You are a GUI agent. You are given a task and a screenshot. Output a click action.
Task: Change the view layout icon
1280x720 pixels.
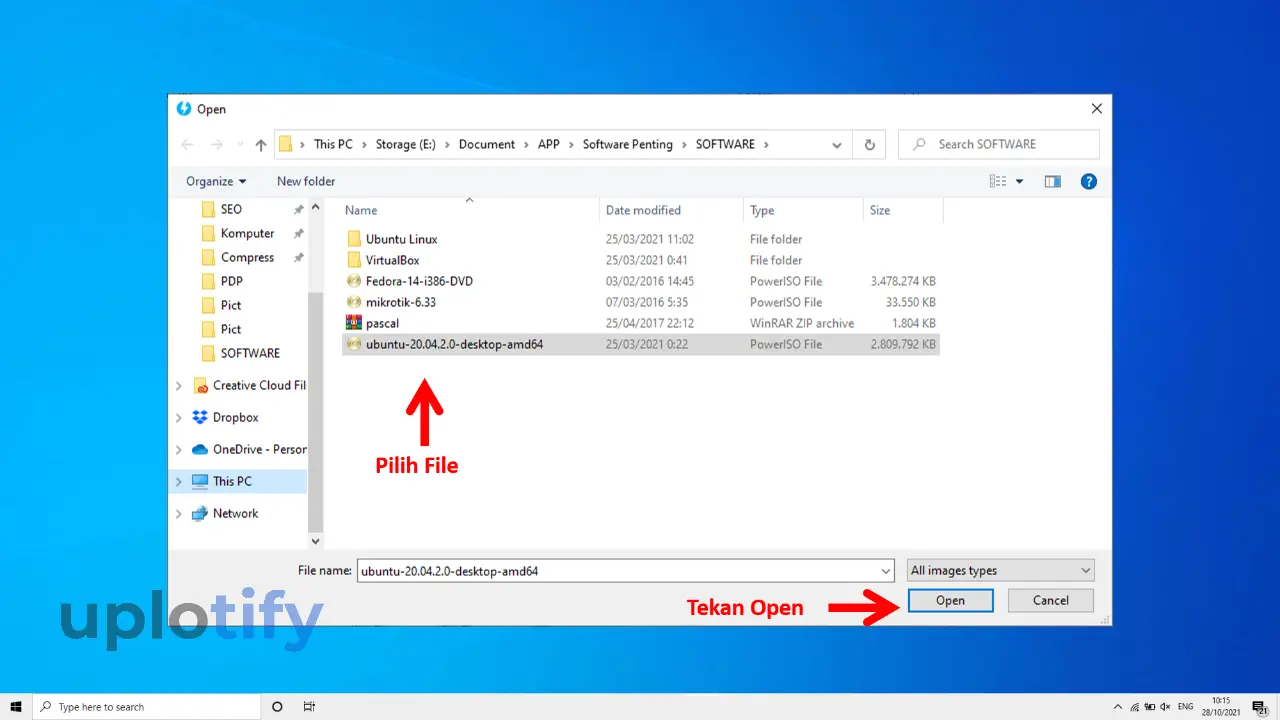click(x=998, y=181)
